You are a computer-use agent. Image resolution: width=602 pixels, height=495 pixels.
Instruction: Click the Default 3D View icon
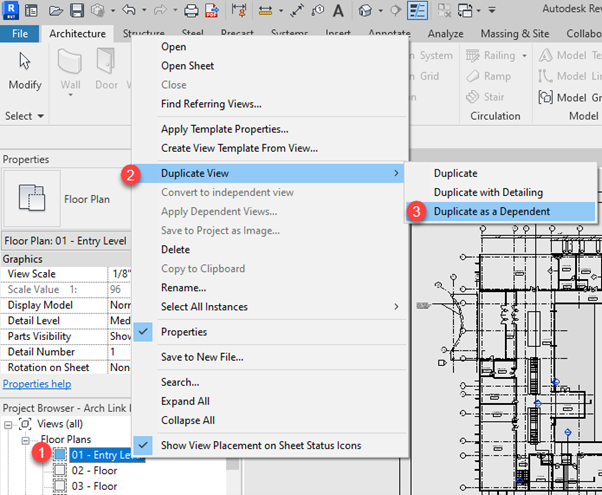[365, 11]
